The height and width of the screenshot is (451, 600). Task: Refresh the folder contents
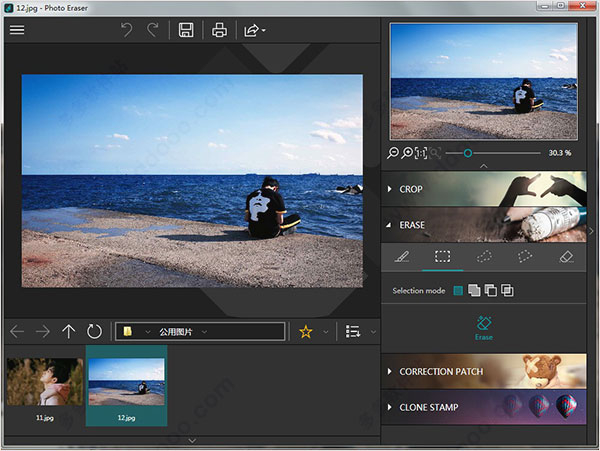(x=94, y=331)
